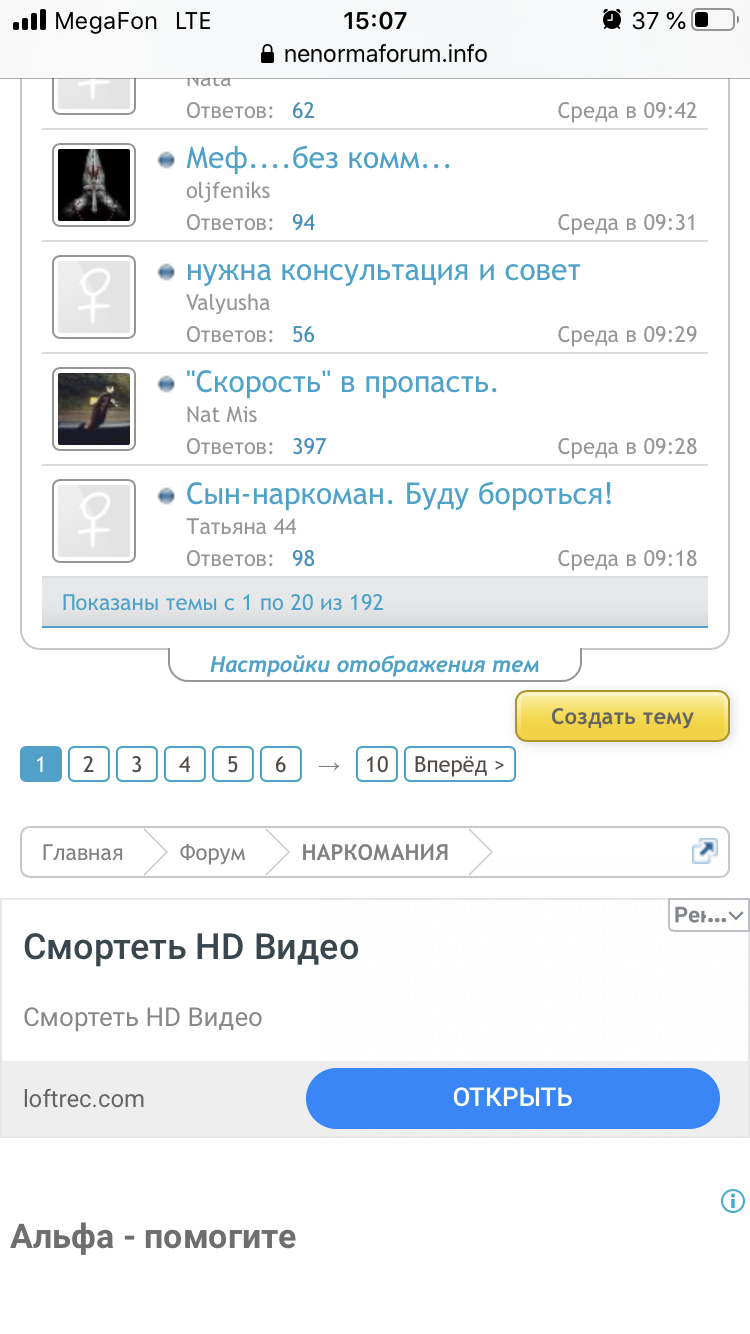Tap the blue "ОТКРЫТЬ" ad button
Screen dimensions: 750x1334
512,1097
